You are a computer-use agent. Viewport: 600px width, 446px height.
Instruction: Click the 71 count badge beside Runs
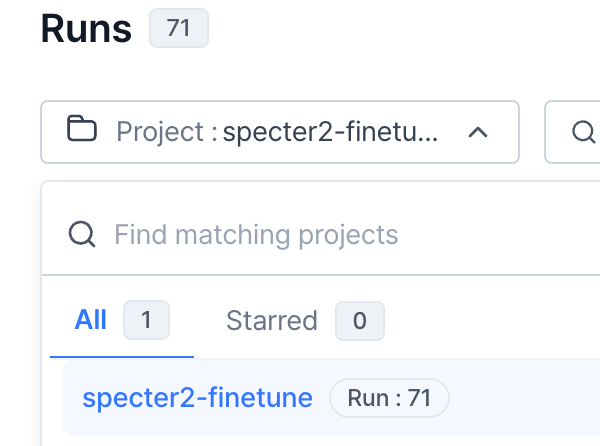(x=179, y=28)
